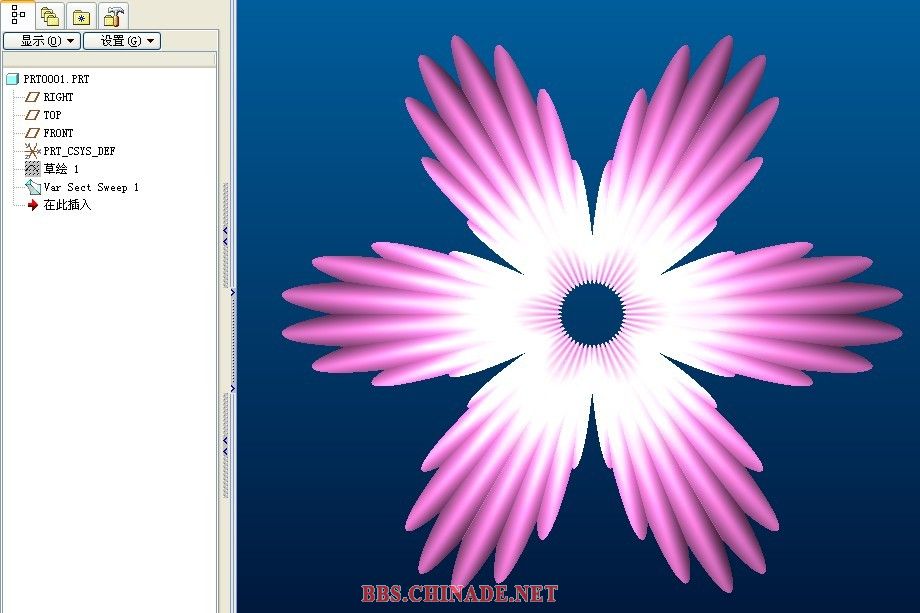Open the 设置 dropdown menu
The image size is (920, 613).
pyautogui.click(x=121, y=41)
